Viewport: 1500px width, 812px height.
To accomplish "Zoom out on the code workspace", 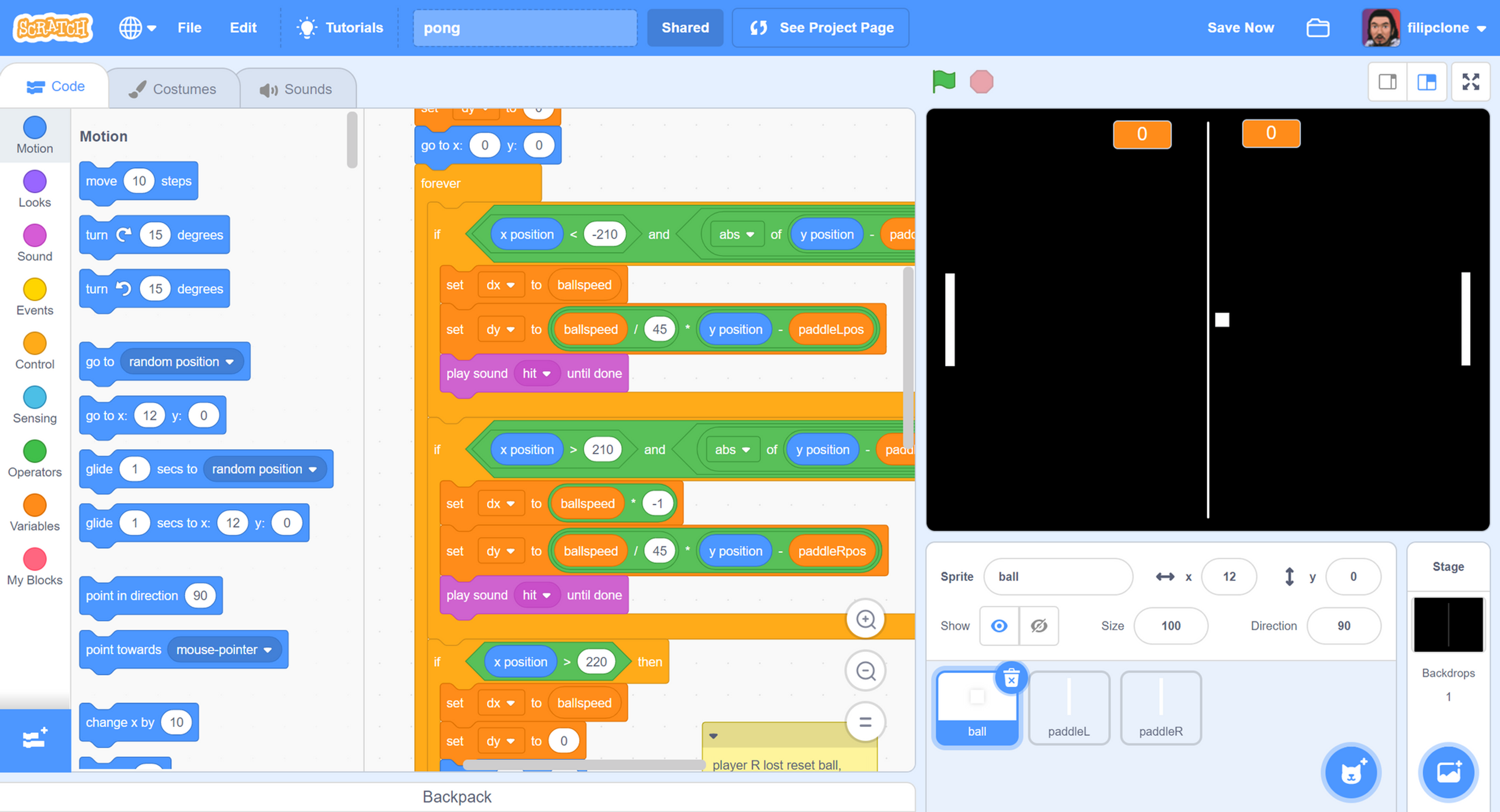I will pos(866,670).
